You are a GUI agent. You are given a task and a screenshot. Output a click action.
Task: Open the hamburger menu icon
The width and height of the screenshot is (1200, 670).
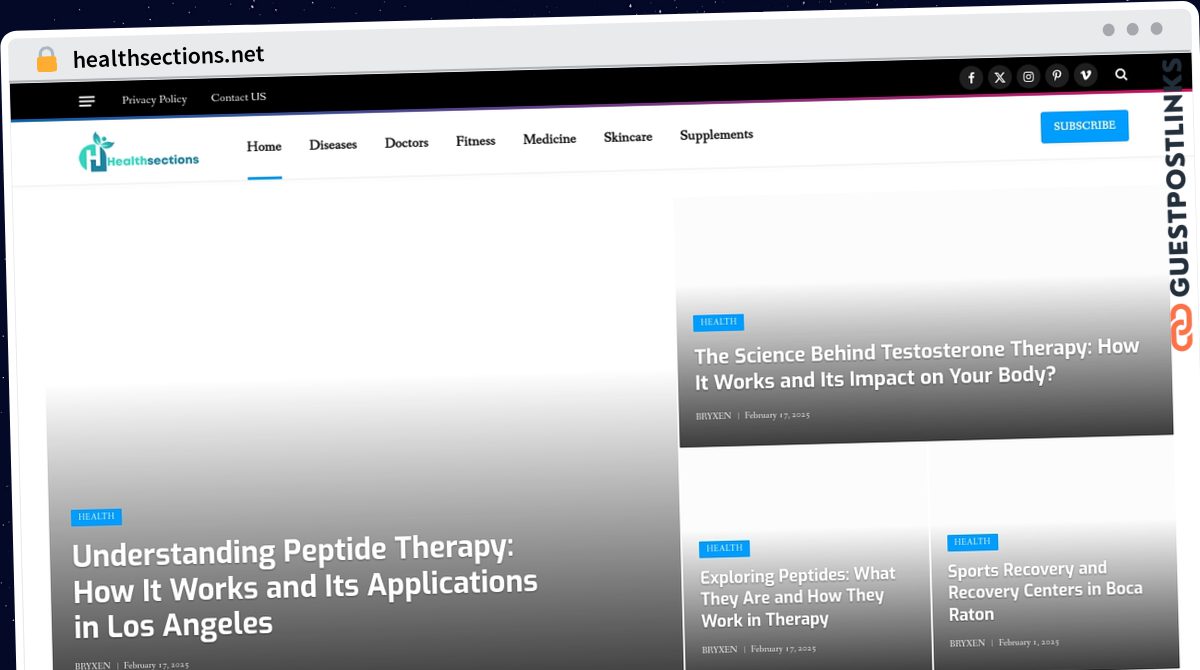coord(87,101)
